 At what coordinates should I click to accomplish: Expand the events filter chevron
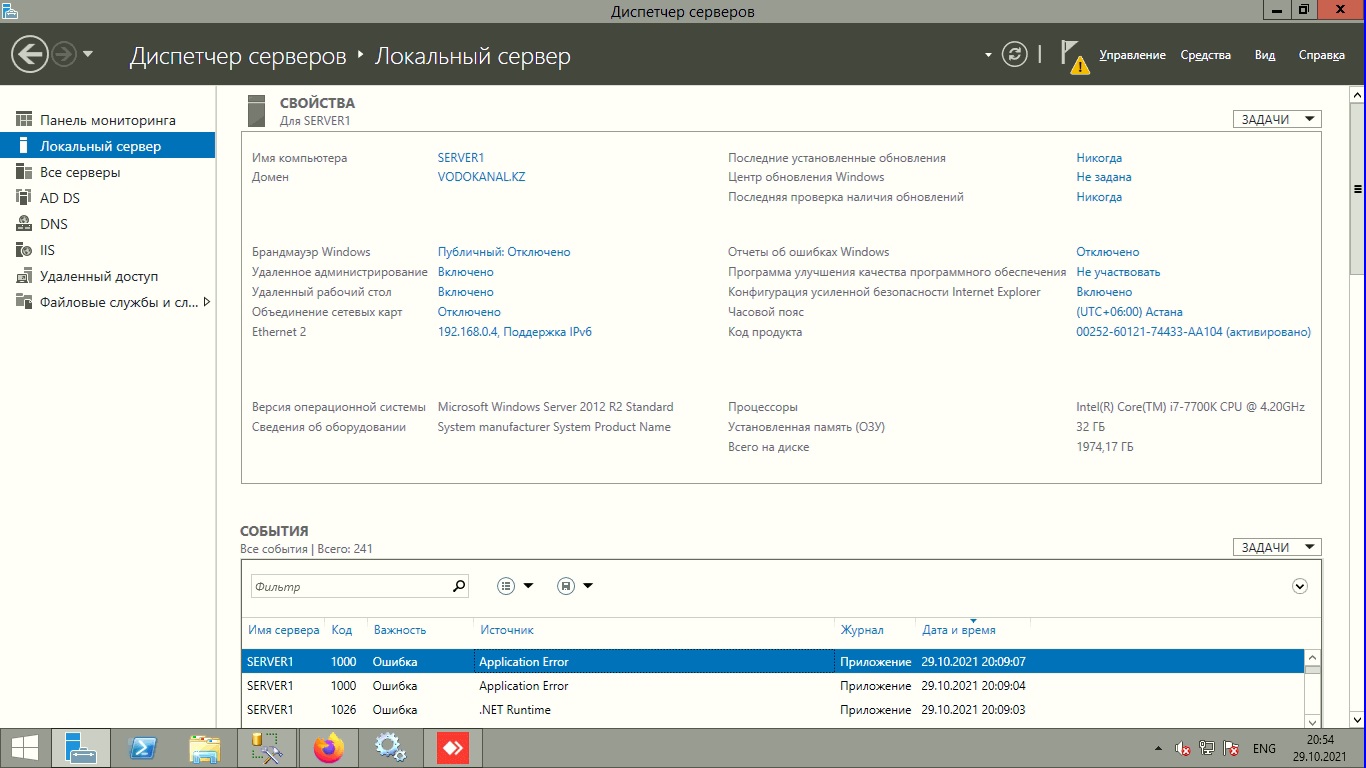point(1300,586)
